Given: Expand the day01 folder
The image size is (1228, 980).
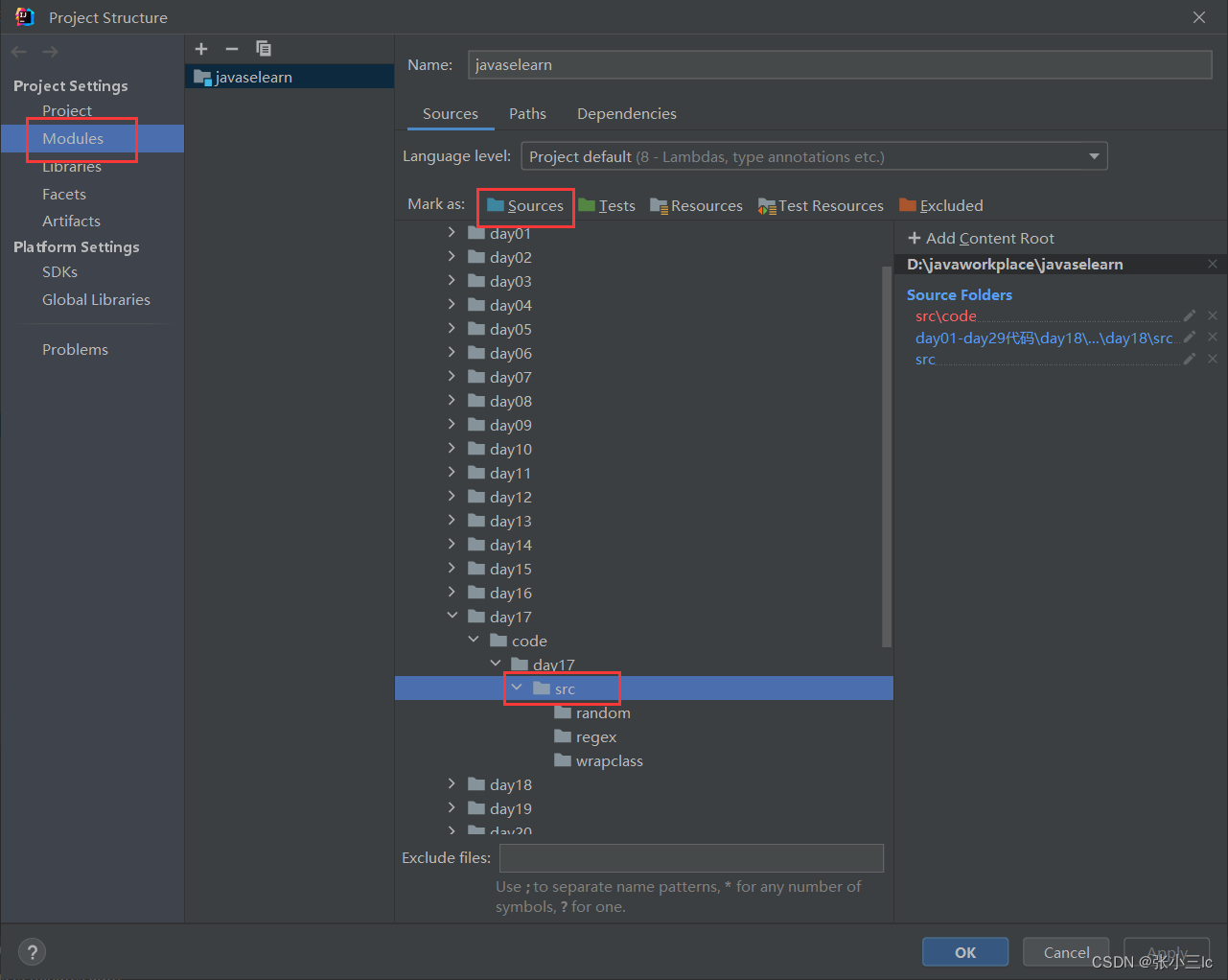Looking at the screenshot, I should 452,232.
